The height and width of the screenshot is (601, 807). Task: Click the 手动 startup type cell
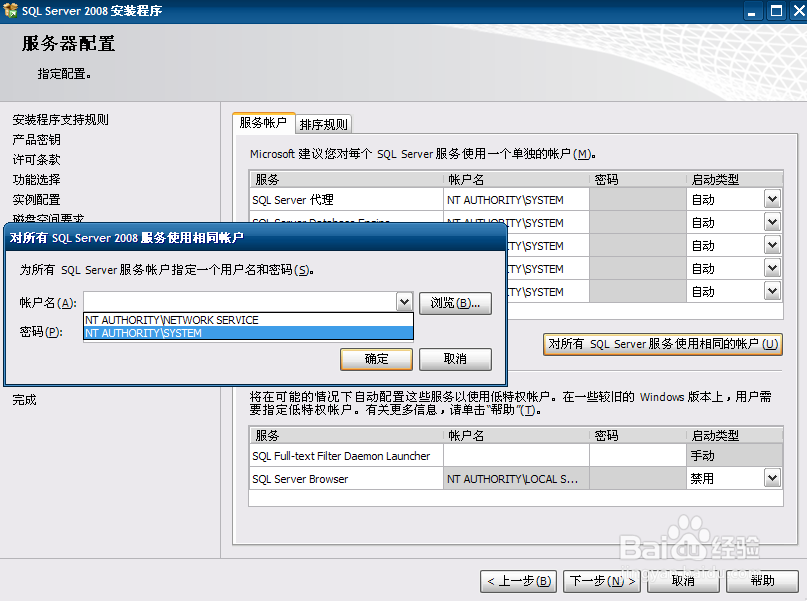pos(734,456)
